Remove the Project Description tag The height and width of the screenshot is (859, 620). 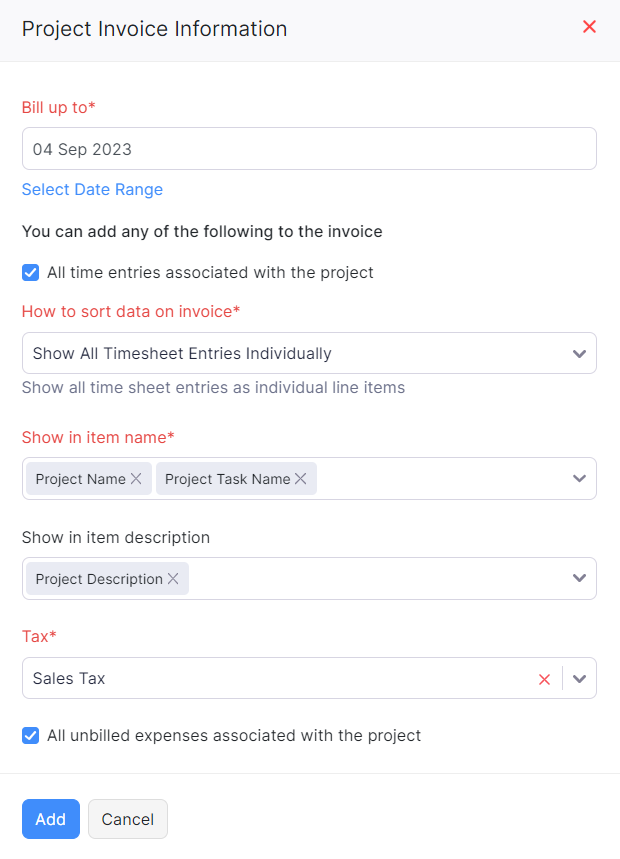tap(174, 578)
